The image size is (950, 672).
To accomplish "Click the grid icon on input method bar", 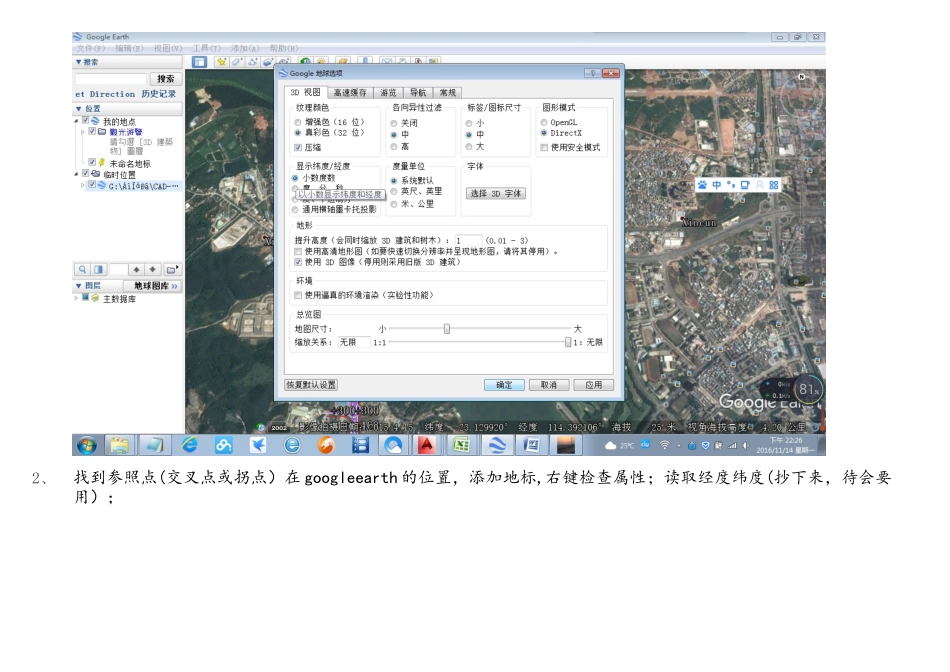I will tap(774, 185).
